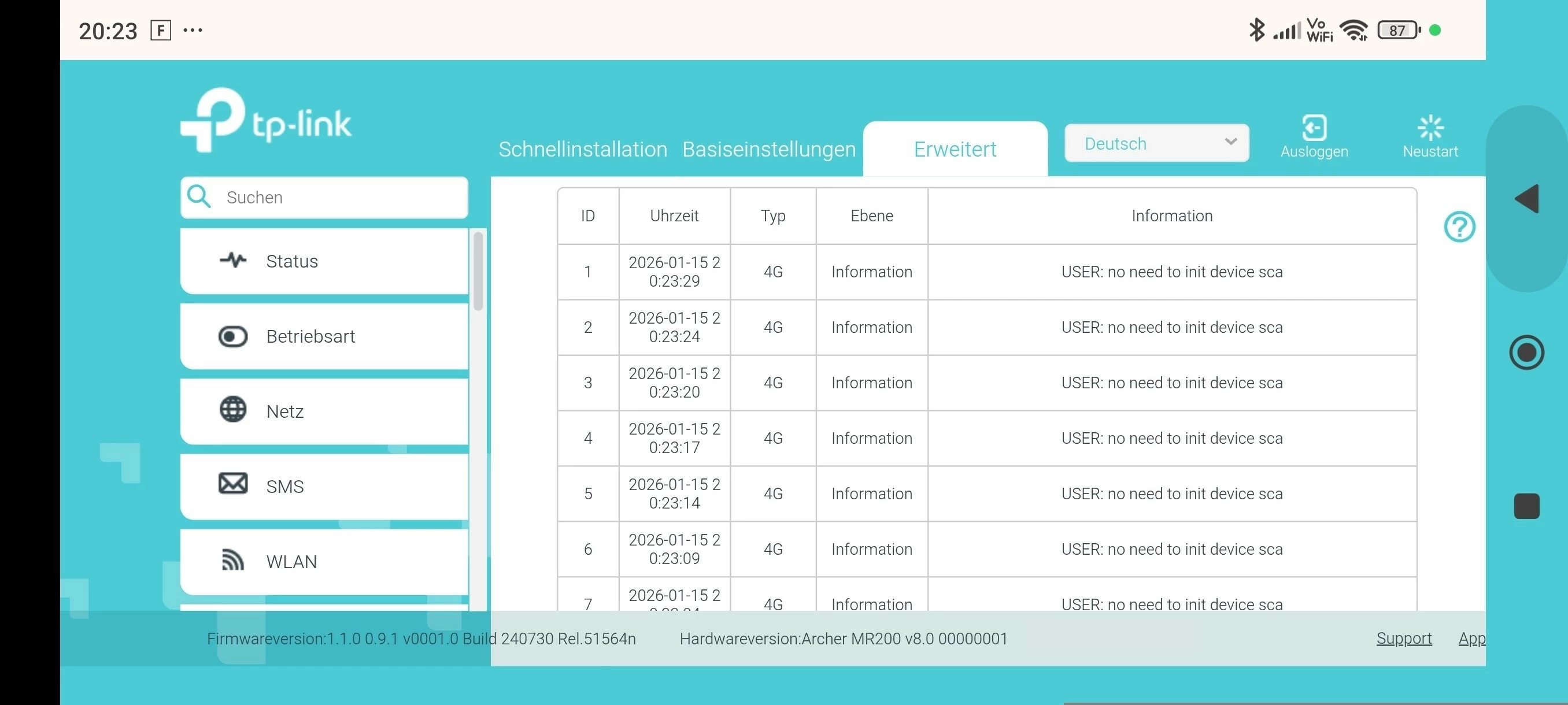Click the search magnifier icon

199,197
